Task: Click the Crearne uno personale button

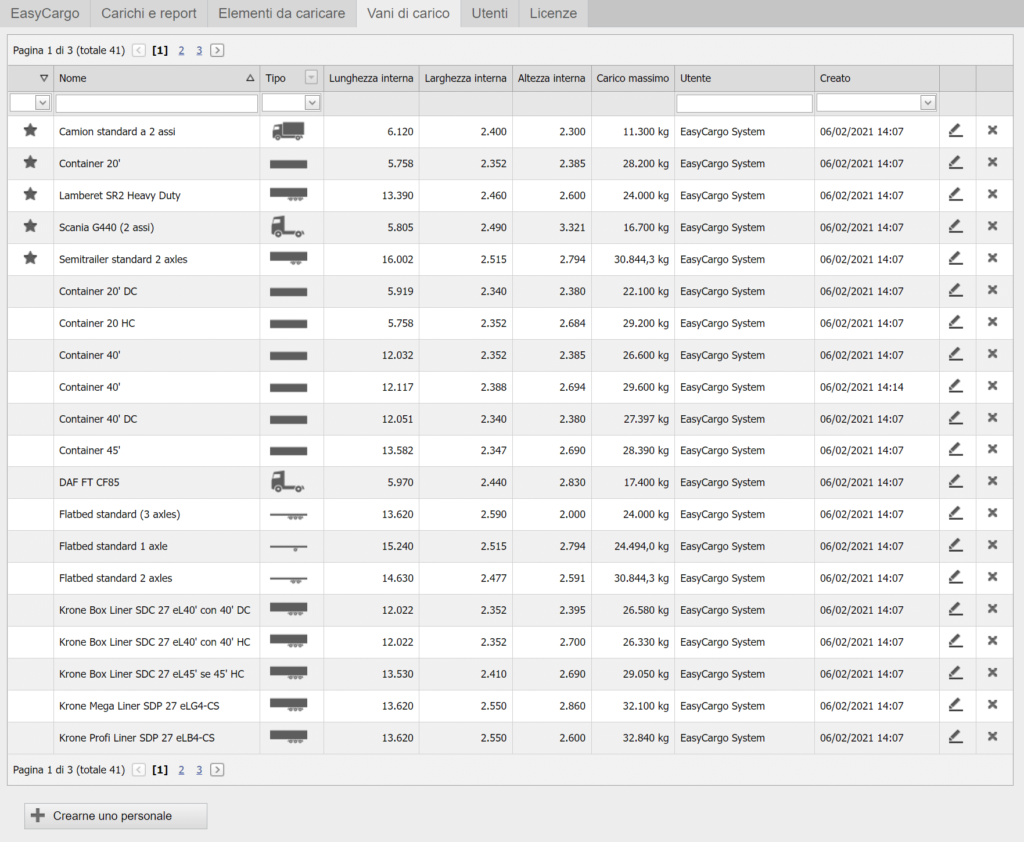Action: coord(116,815)
